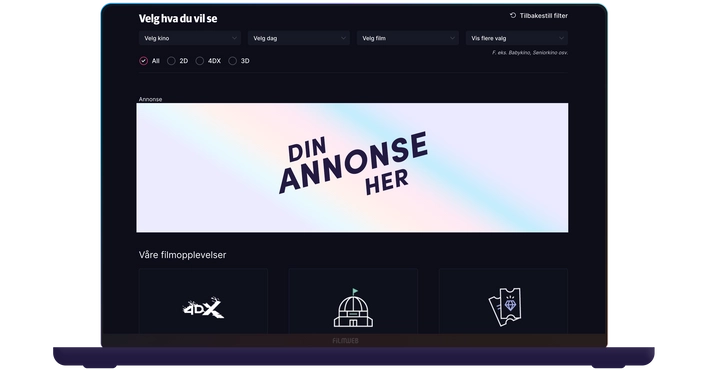
Task: Open the Velg dag dropdown
Action: [x=299, y=38]
